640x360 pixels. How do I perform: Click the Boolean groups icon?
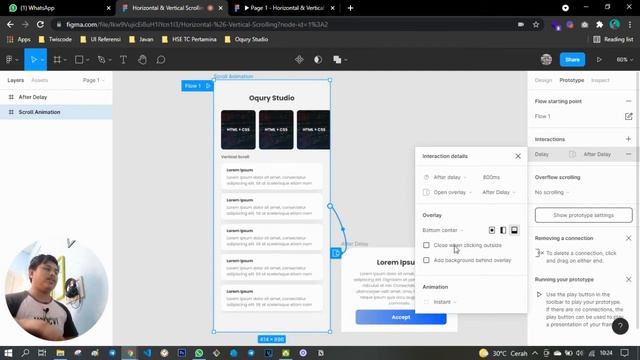point(337,60)
